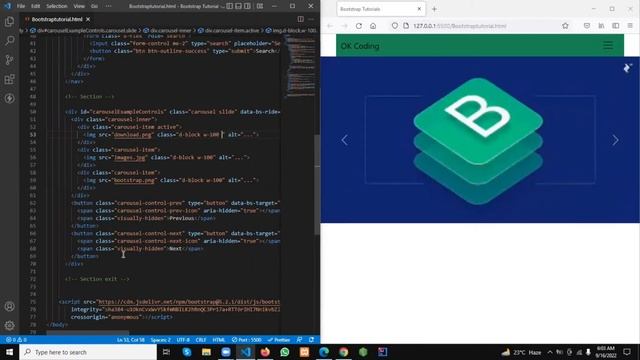Reload the page in Firefox

pos(358,26)
